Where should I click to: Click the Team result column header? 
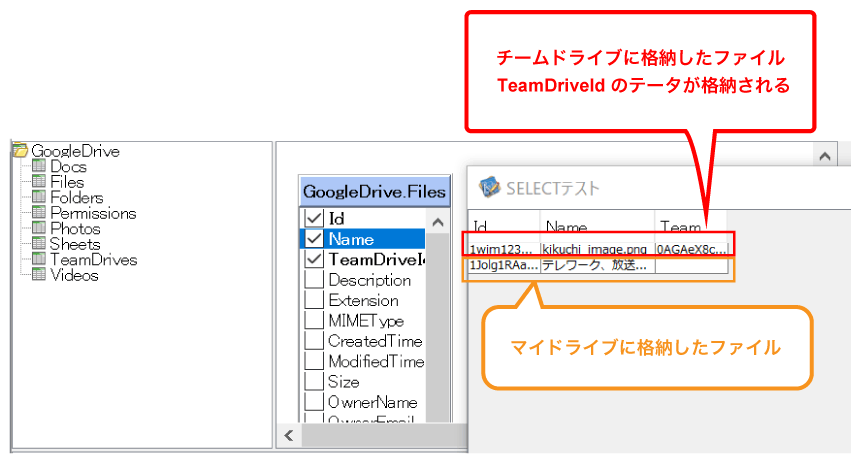pyautogui.click(x=690, y=226)
